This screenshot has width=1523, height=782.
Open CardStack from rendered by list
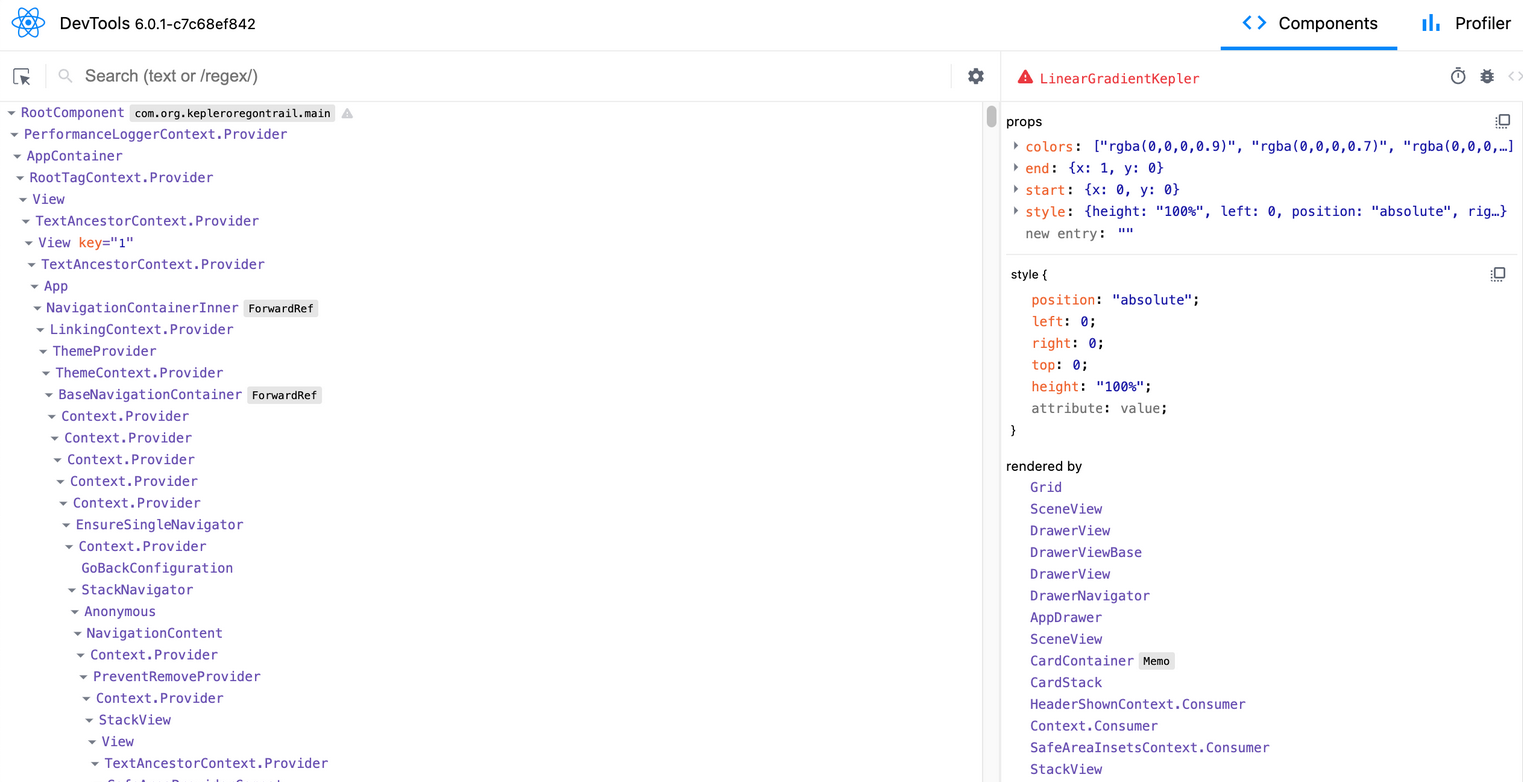[1065, 683]
